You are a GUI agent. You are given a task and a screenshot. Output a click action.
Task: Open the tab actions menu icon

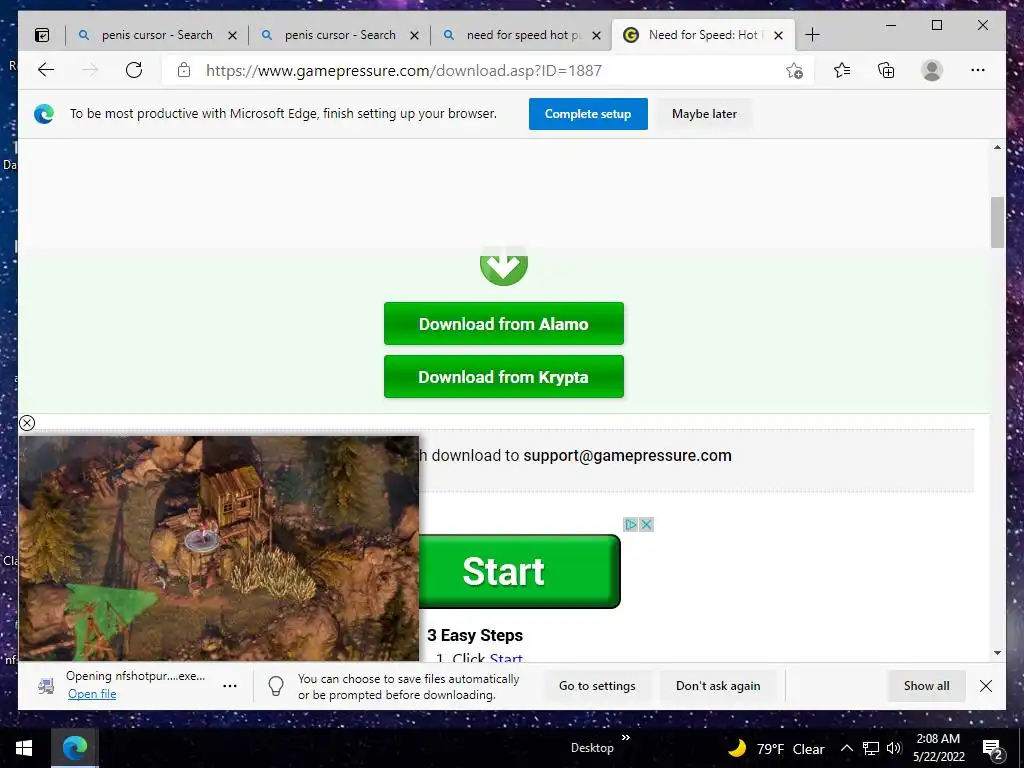point(42,35)
